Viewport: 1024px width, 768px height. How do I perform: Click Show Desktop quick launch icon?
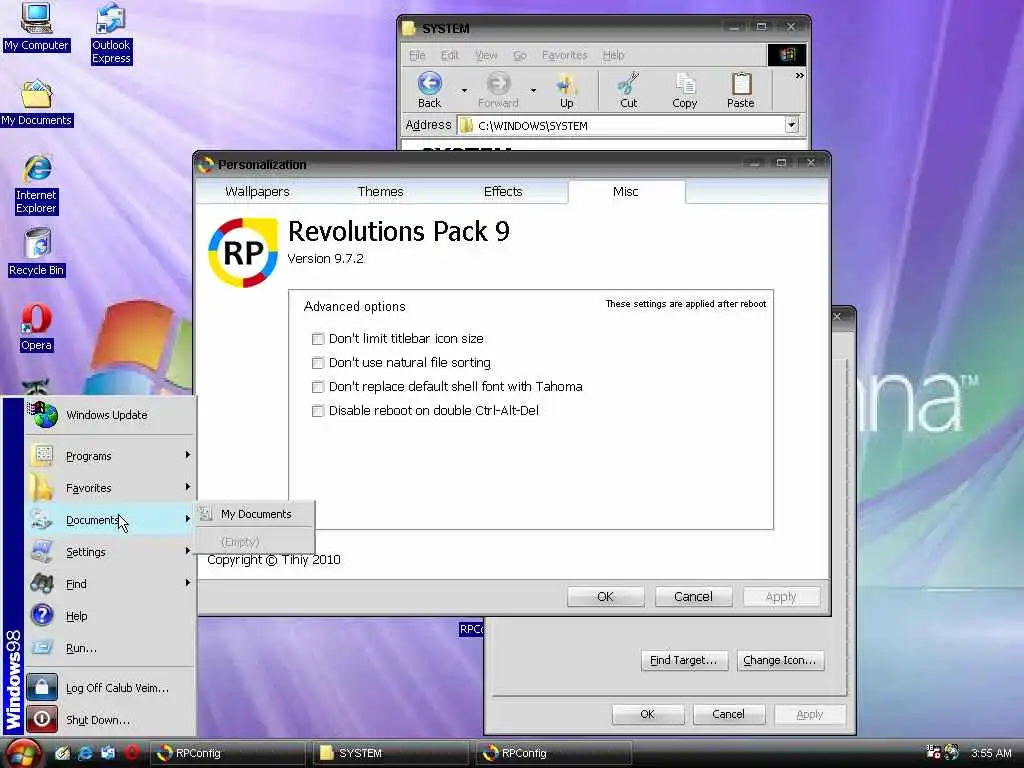[62, 753]
